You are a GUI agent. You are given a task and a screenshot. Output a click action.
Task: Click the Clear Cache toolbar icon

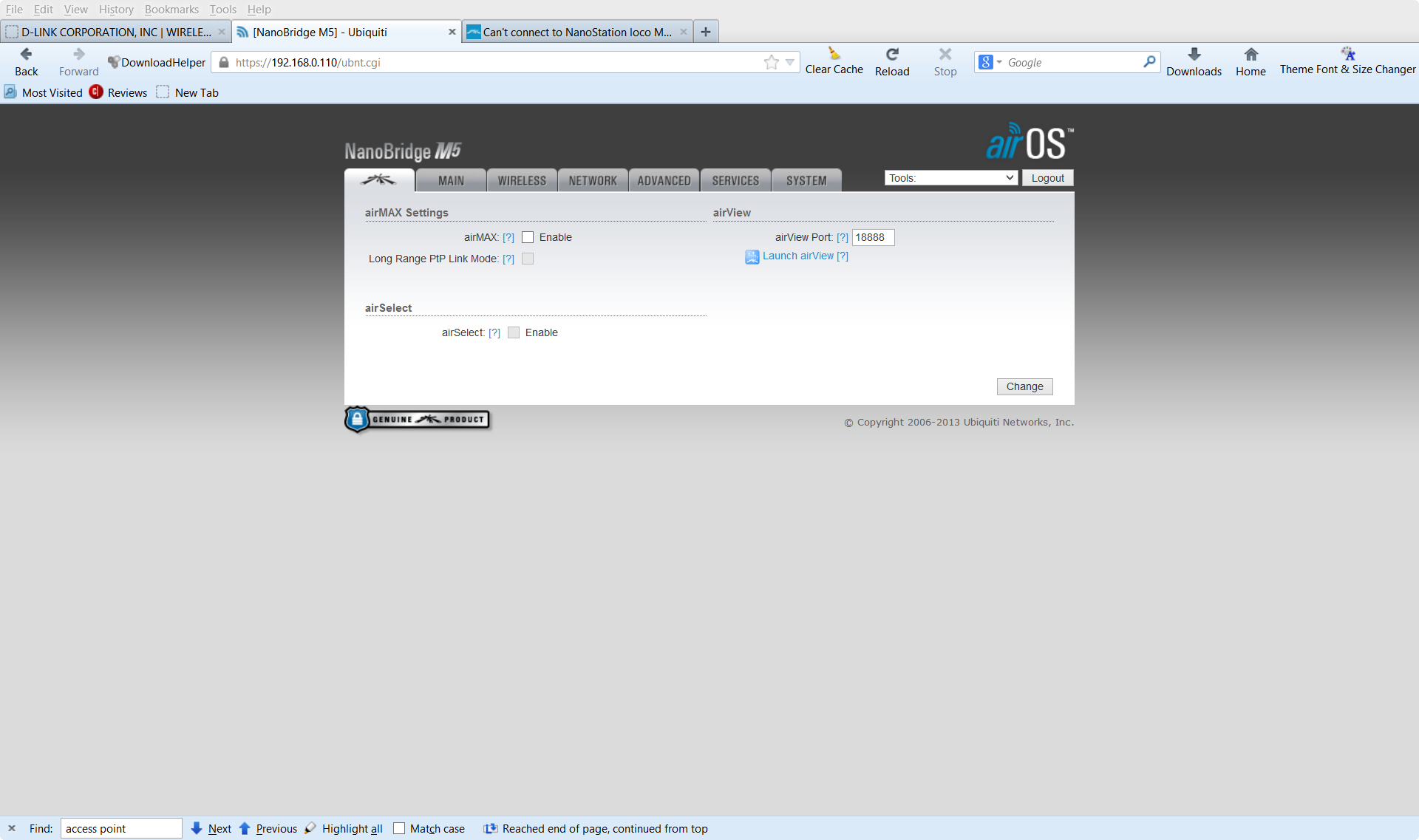pyautogui.click(x=834, y=55)
